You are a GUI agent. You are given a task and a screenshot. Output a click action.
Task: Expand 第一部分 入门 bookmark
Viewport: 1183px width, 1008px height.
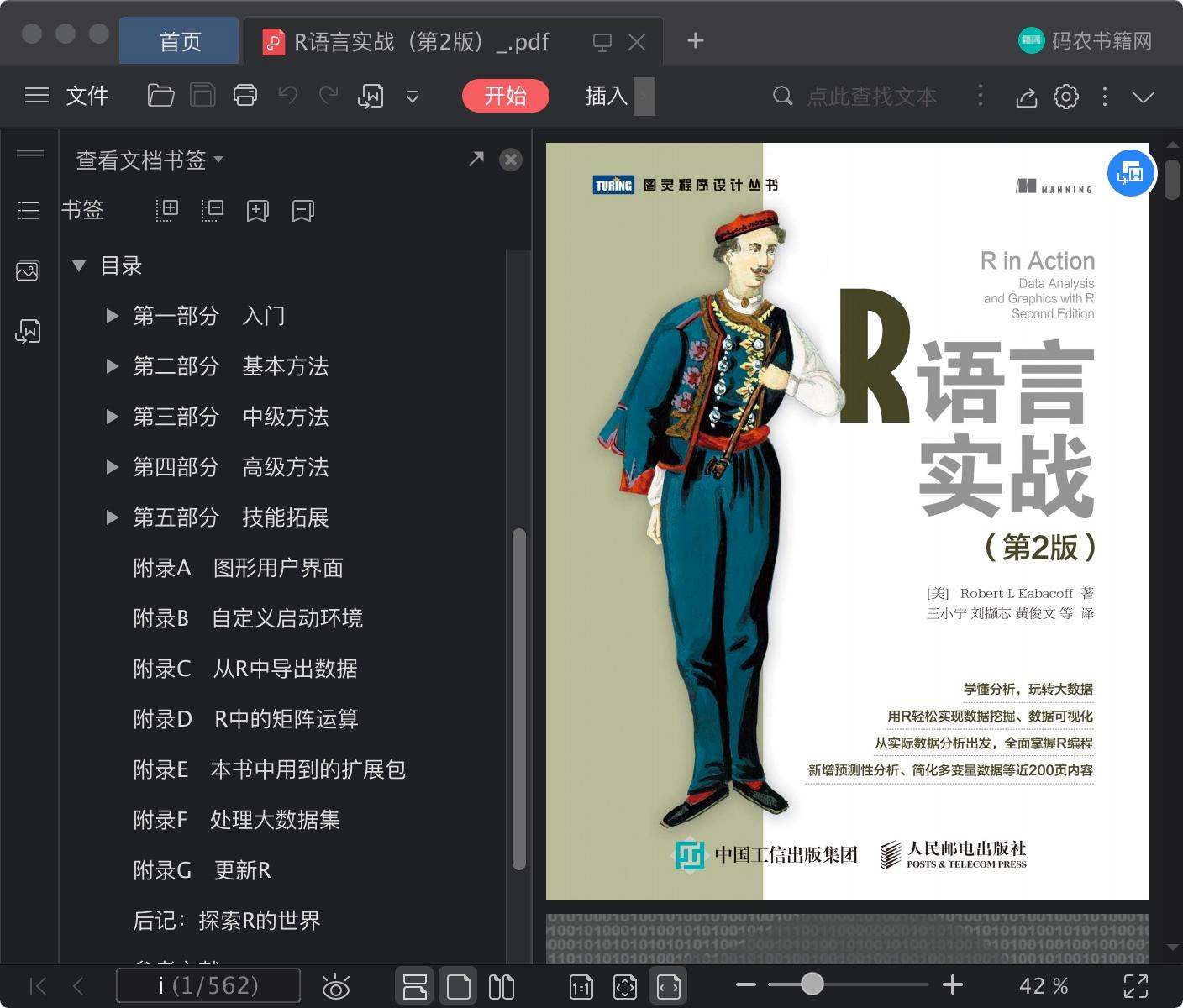pyautogui.click(x=112, y=316)
